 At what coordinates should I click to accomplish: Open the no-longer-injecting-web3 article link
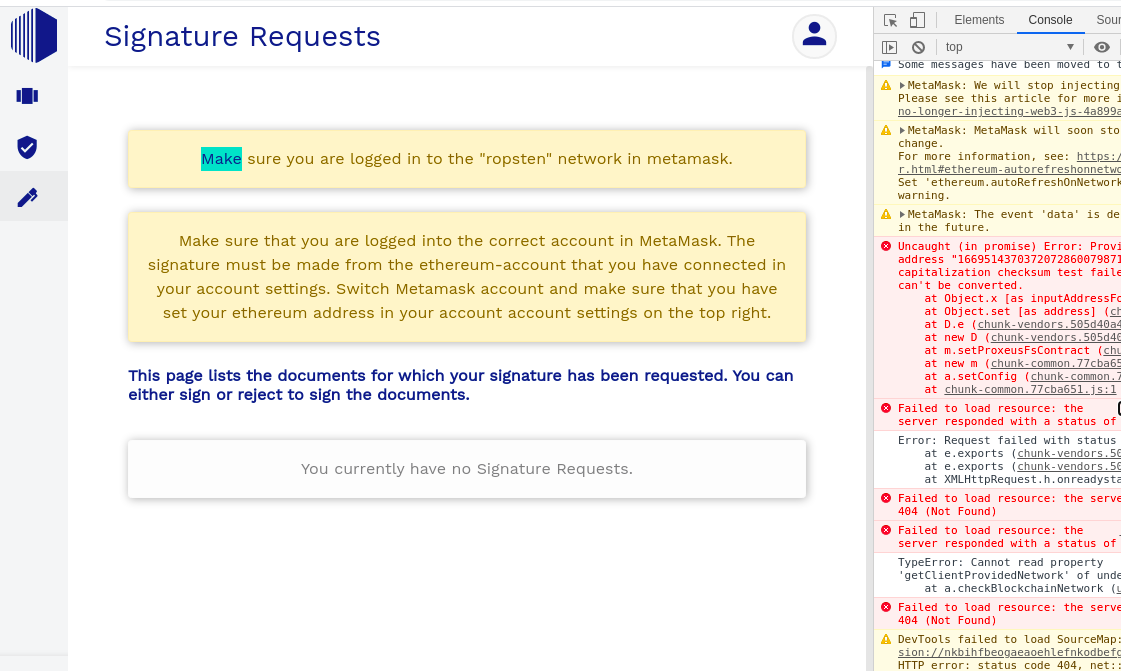(x=1009, y=111)
